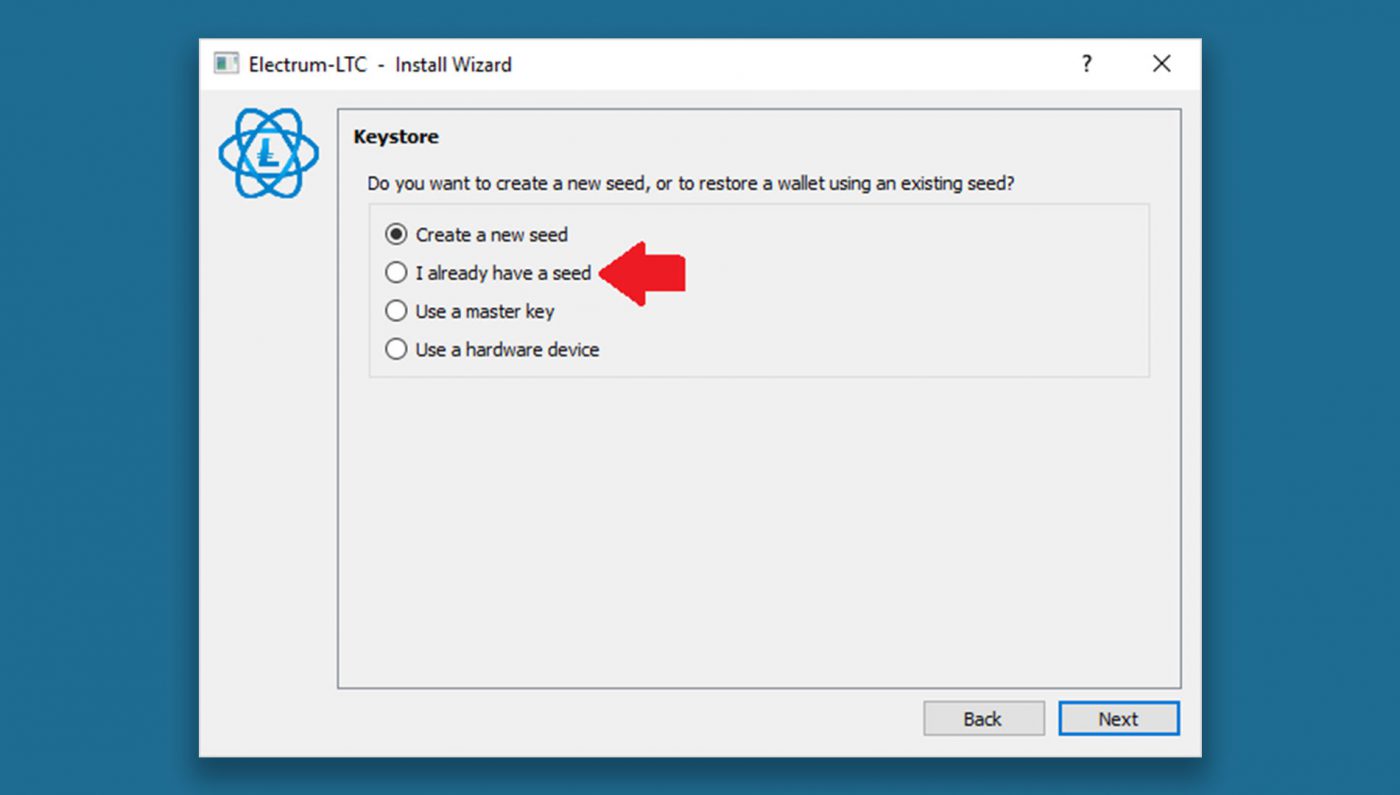Pick the 'Use a master key' option
This screenshot has height=795, width=1400.
(469, 311)
